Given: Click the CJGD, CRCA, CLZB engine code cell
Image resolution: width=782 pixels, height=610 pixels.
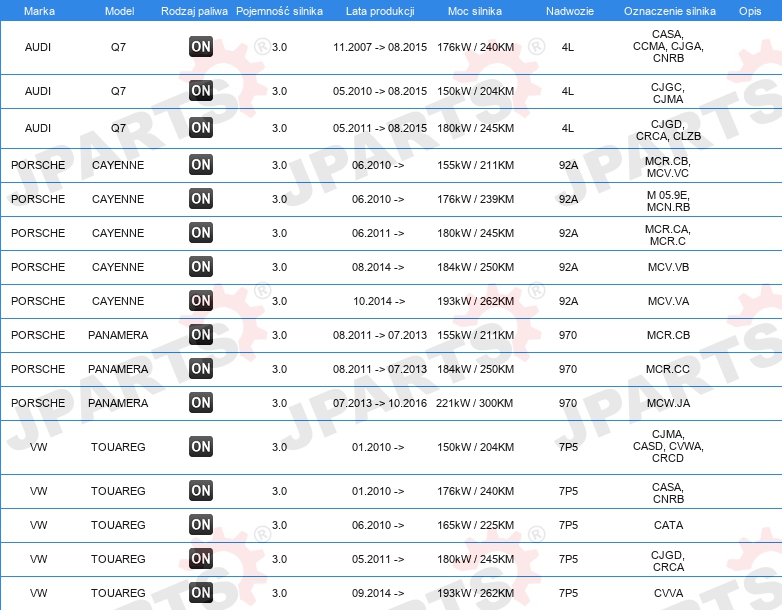Looking at the screenshot, I should (x=668, y=130).
